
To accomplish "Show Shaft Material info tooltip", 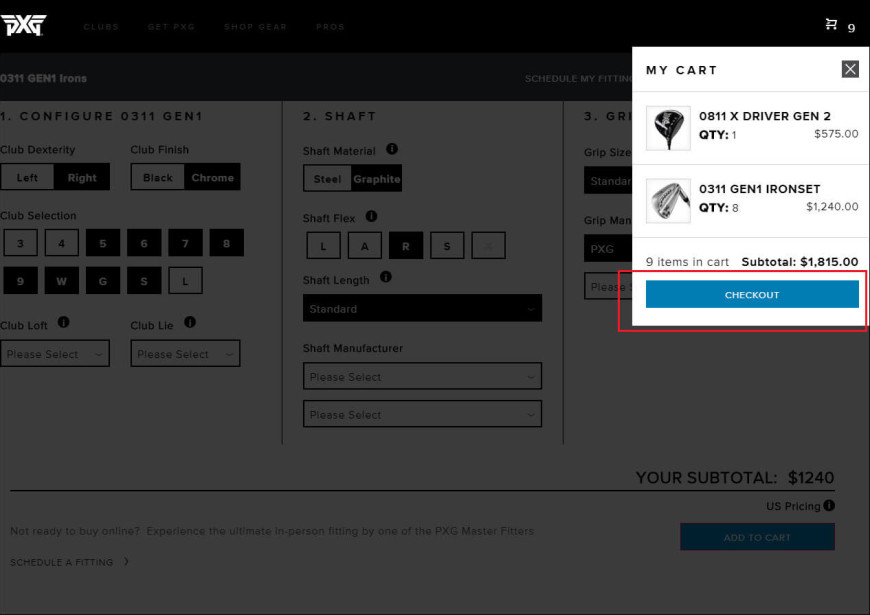I will 392,149.
